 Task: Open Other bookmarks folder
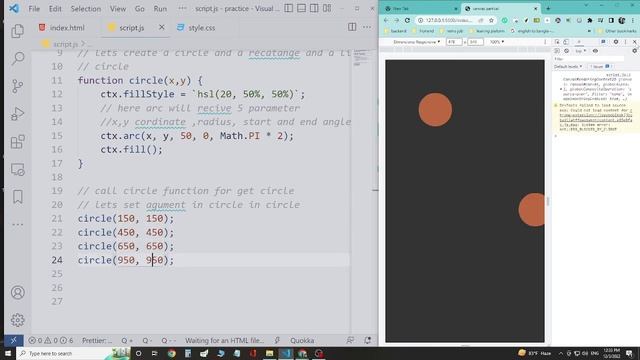coord(617,31)
